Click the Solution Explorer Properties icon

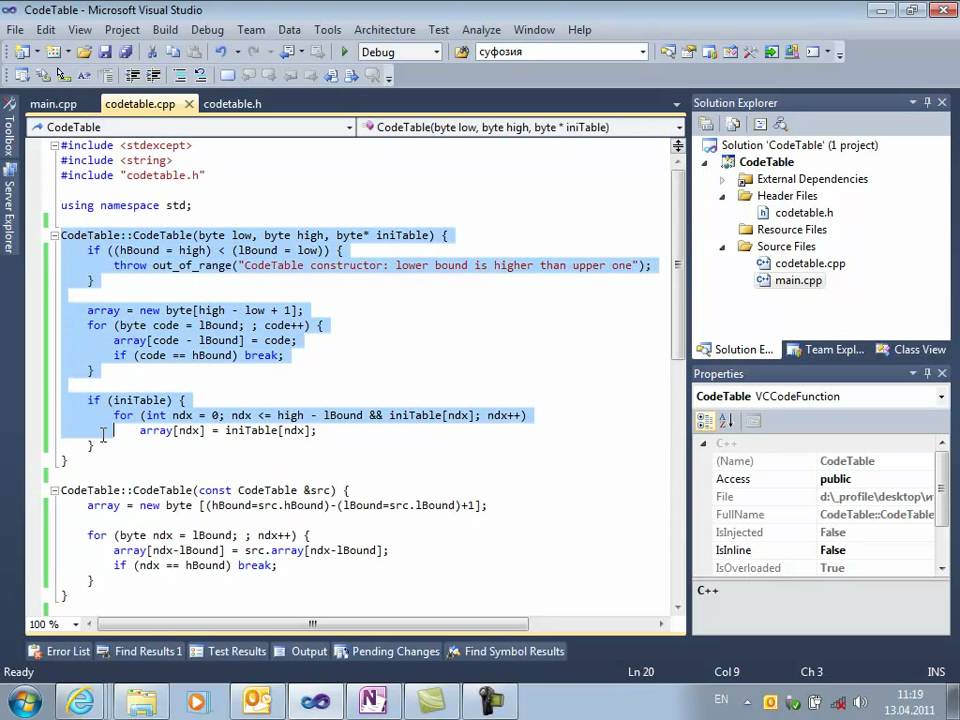707,124
